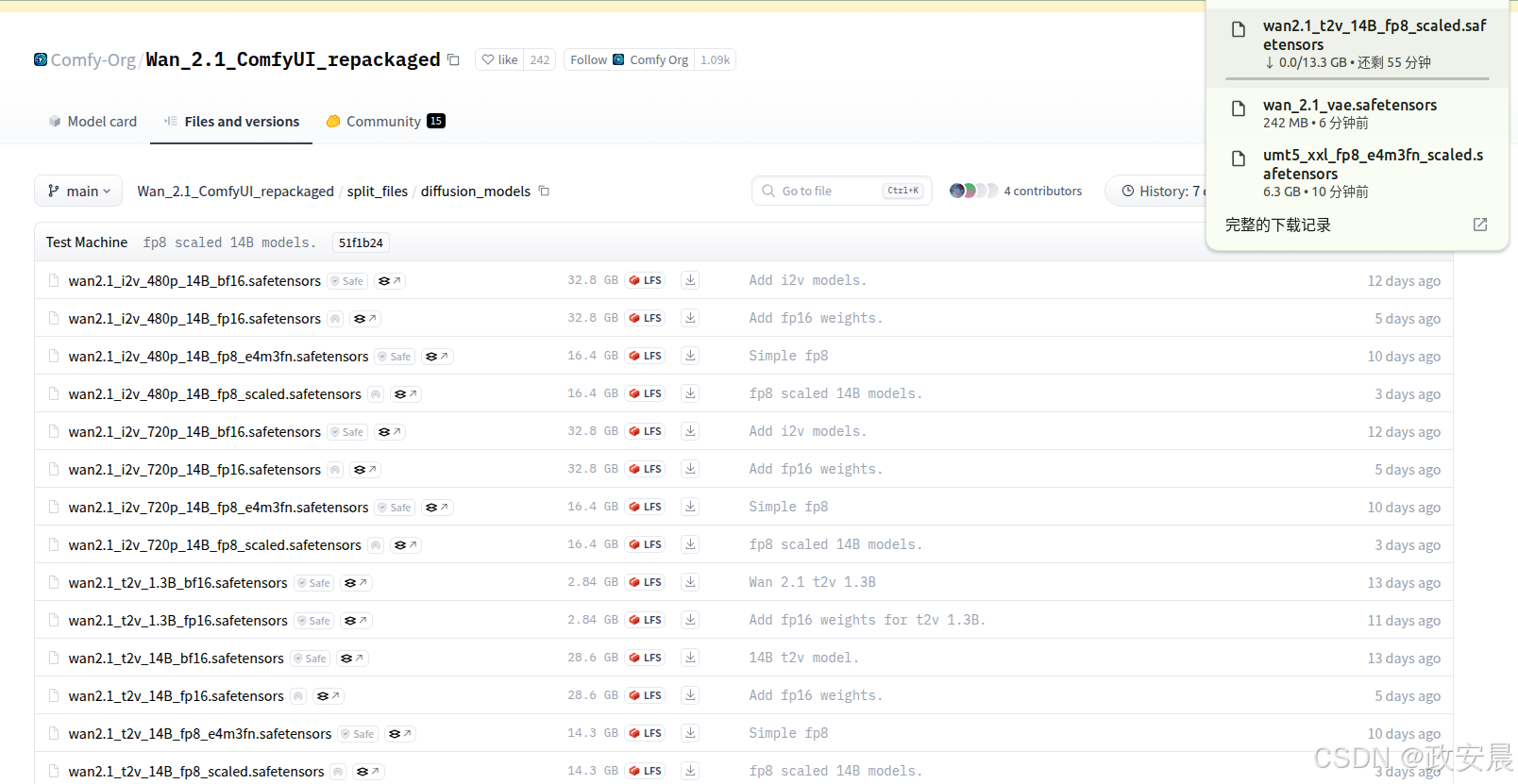Download wan2.1_i2v_480p_14B_fp16.safetensors file
Viewport: 1518px width, 784px height.
coord(690,318)
